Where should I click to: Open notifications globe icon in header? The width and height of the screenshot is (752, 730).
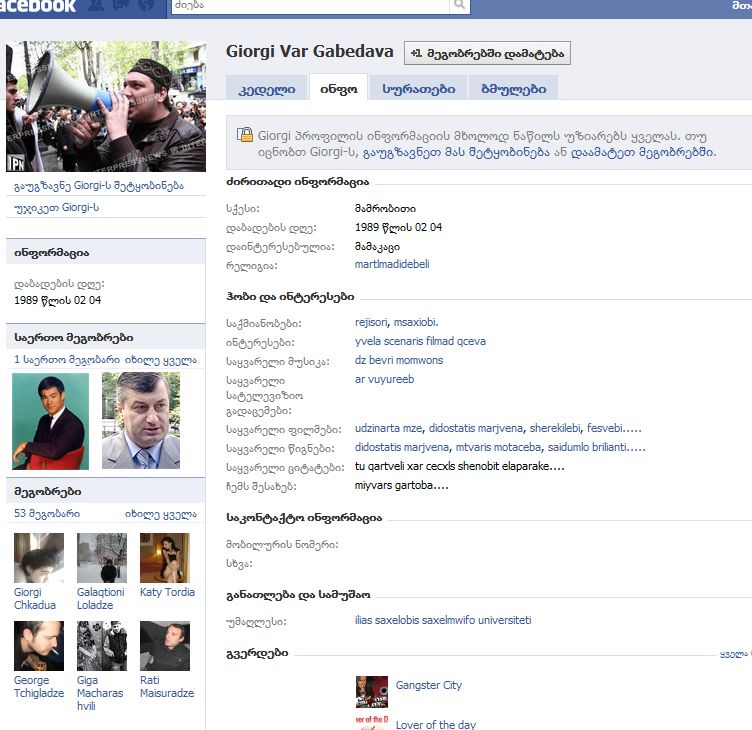pos(145,5)
